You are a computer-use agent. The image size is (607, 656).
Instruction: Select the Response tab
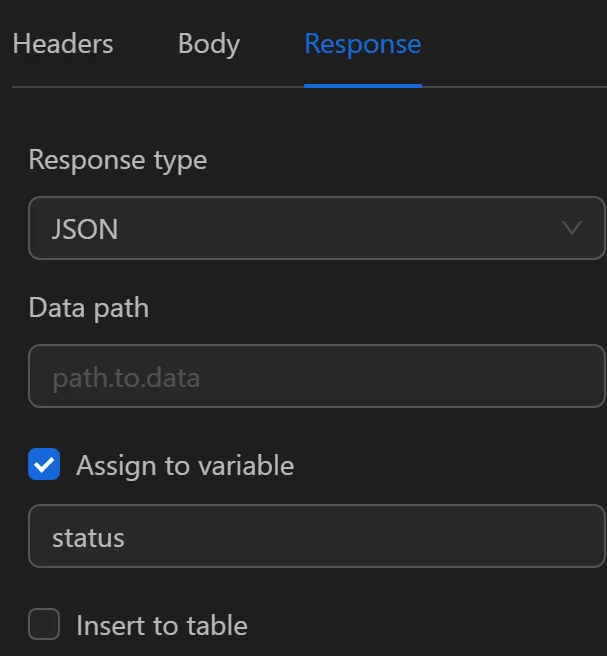pyautogui.click(x=362, y=44)
